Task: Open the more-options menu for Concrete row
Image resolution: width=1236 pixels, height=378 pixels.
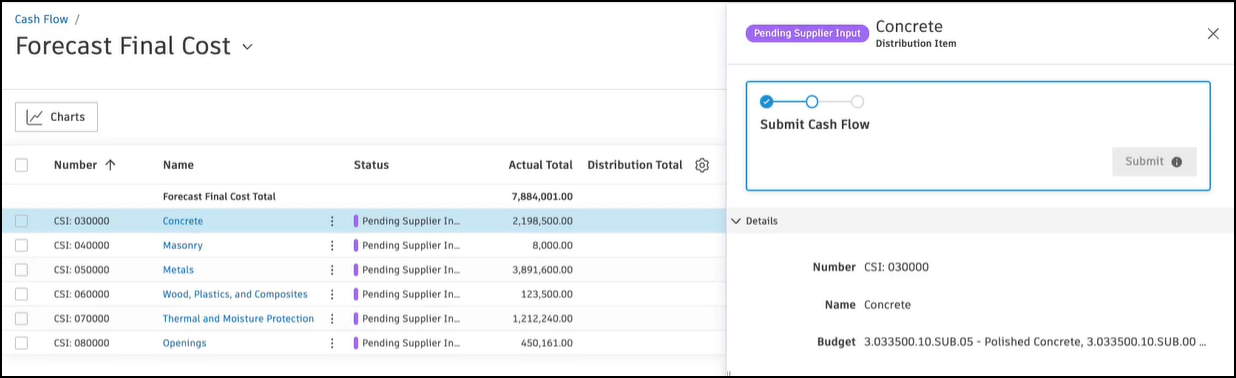Action: click(332, 221)
